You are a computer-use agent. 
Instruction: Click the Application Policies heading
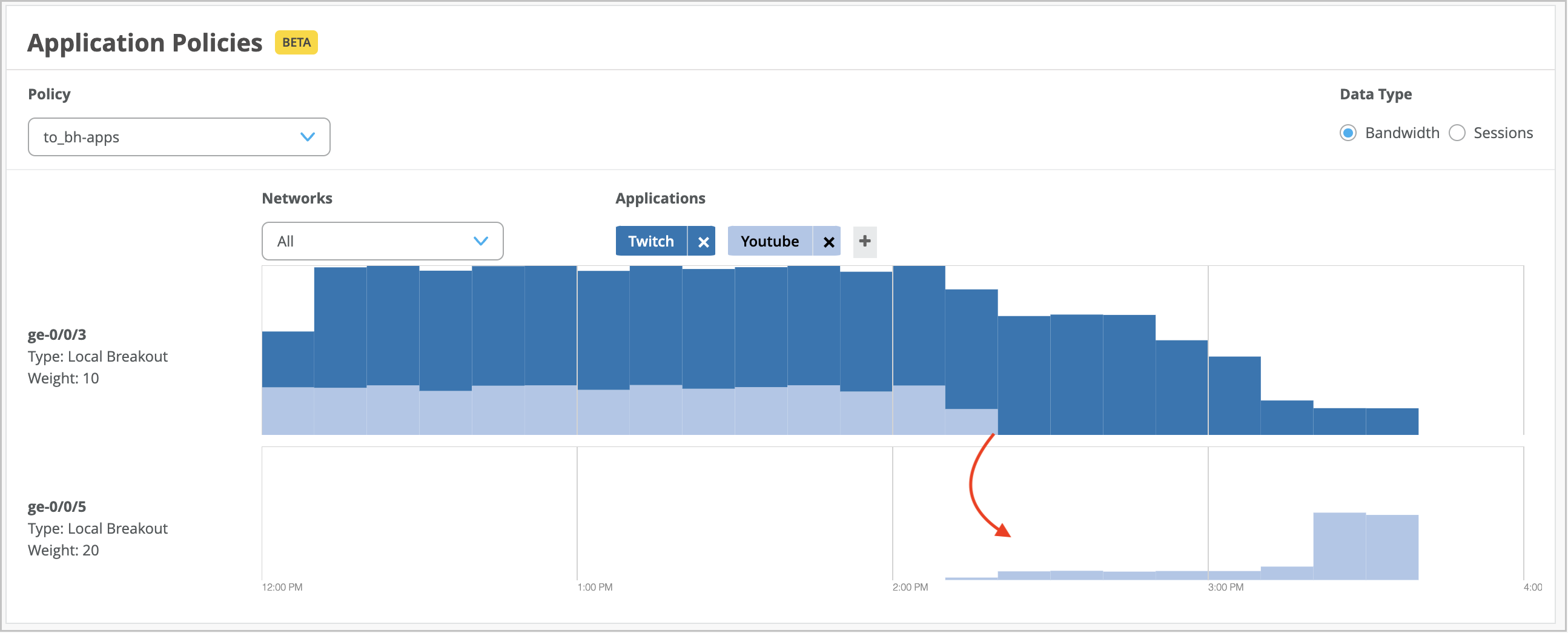(x=145, y=42)
